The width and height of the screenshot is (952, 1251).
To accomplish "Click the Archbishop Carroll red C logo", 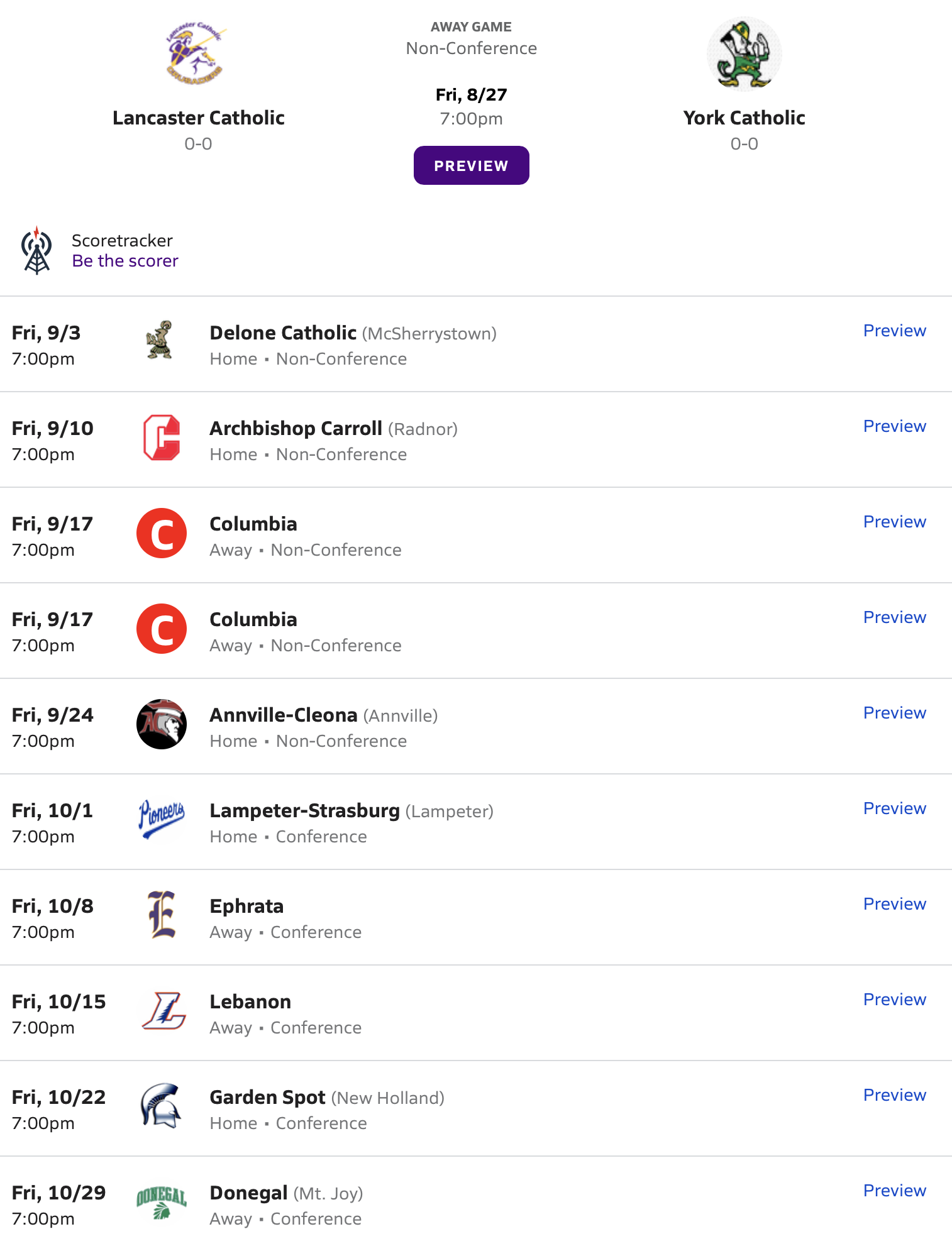I will pos(162,438).
